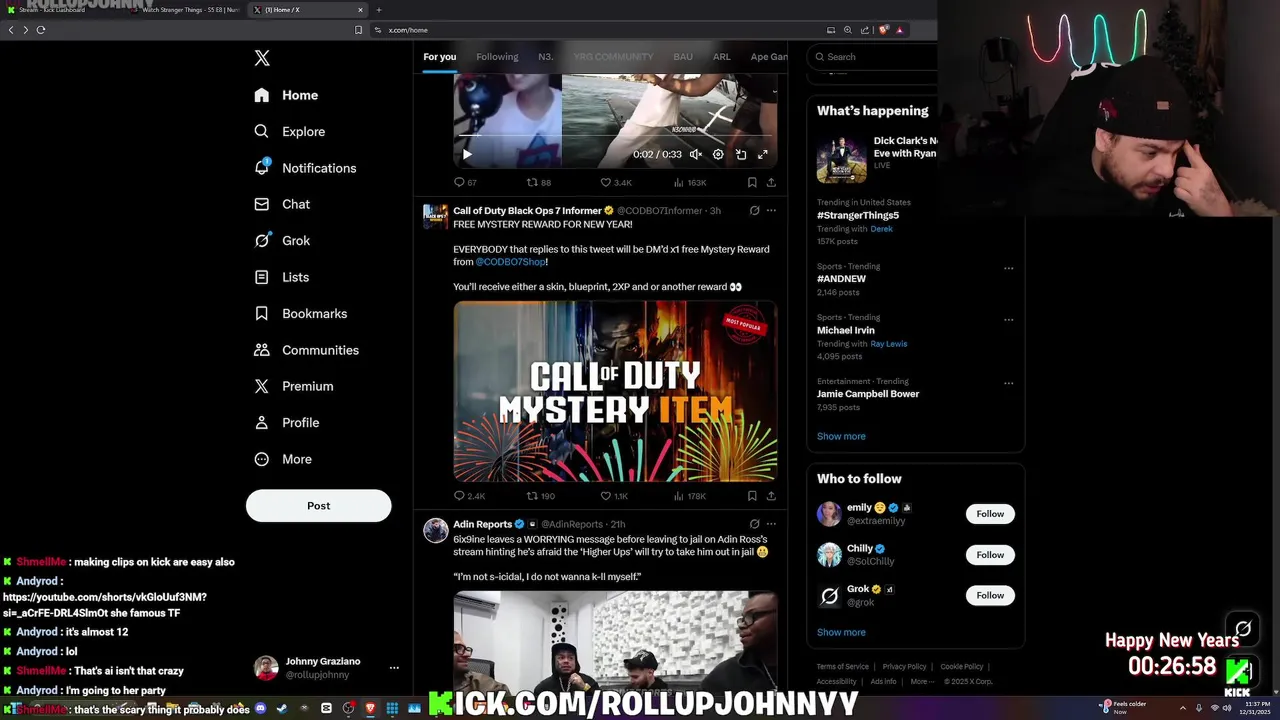Open a new browser tab
The width and height of the screenshot is (1280, 720).
(x=378, y=10)
